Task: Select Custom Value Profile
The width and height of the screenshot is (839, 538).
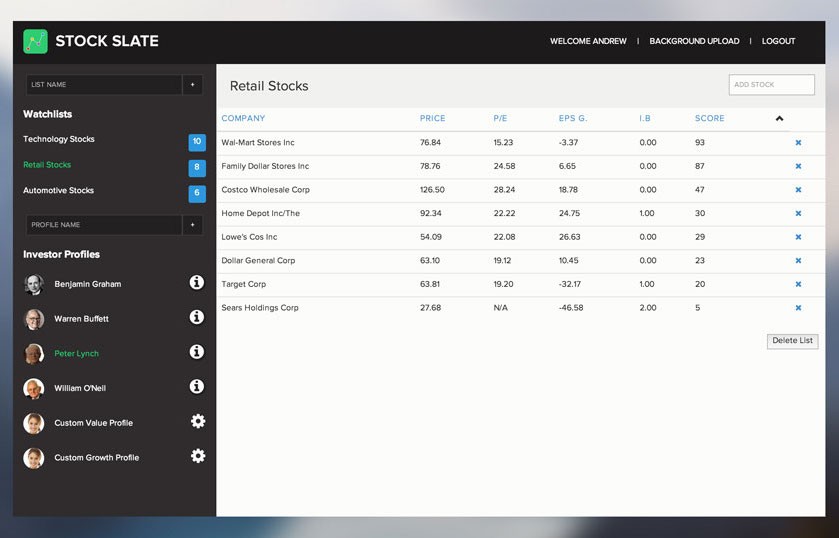Action: 94,423
